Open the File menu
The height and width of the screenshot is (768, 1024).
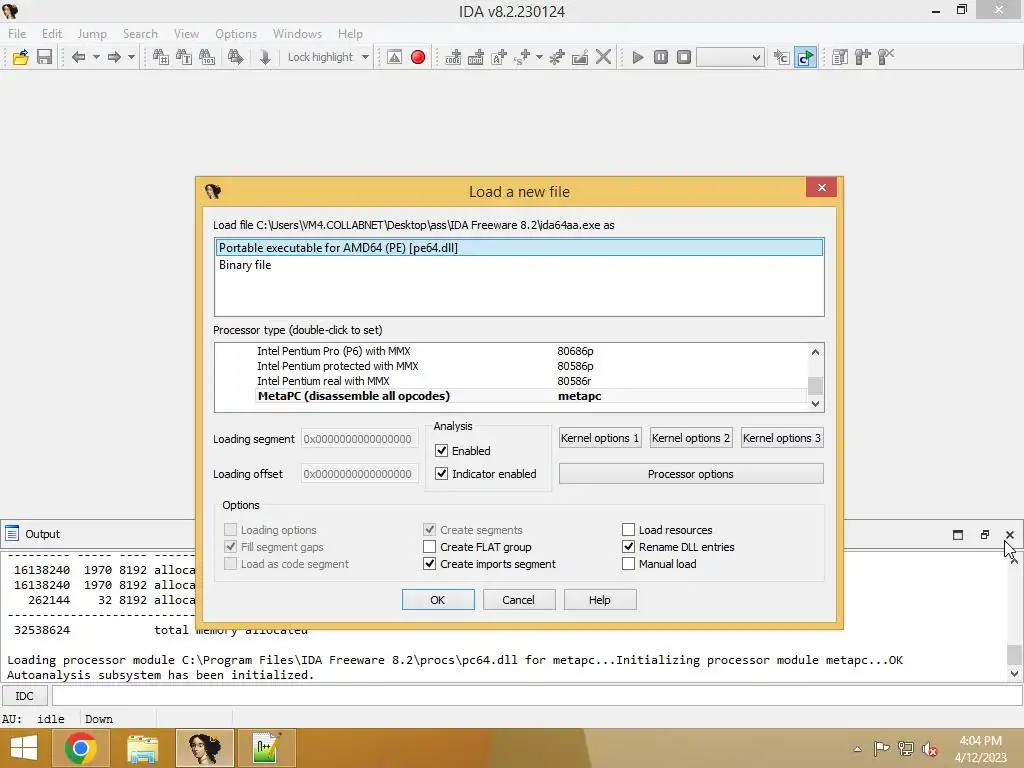[x=17, y=33]
